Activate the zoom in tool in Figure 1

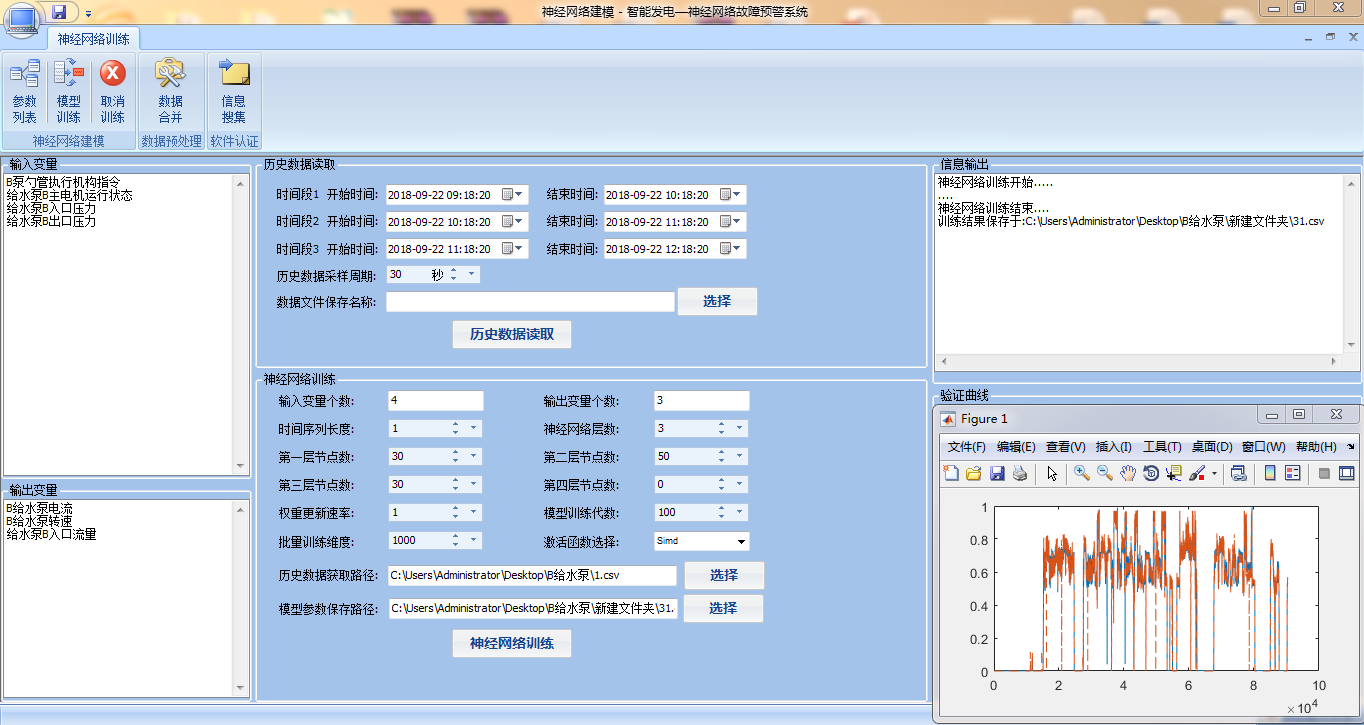point(1082,473)
